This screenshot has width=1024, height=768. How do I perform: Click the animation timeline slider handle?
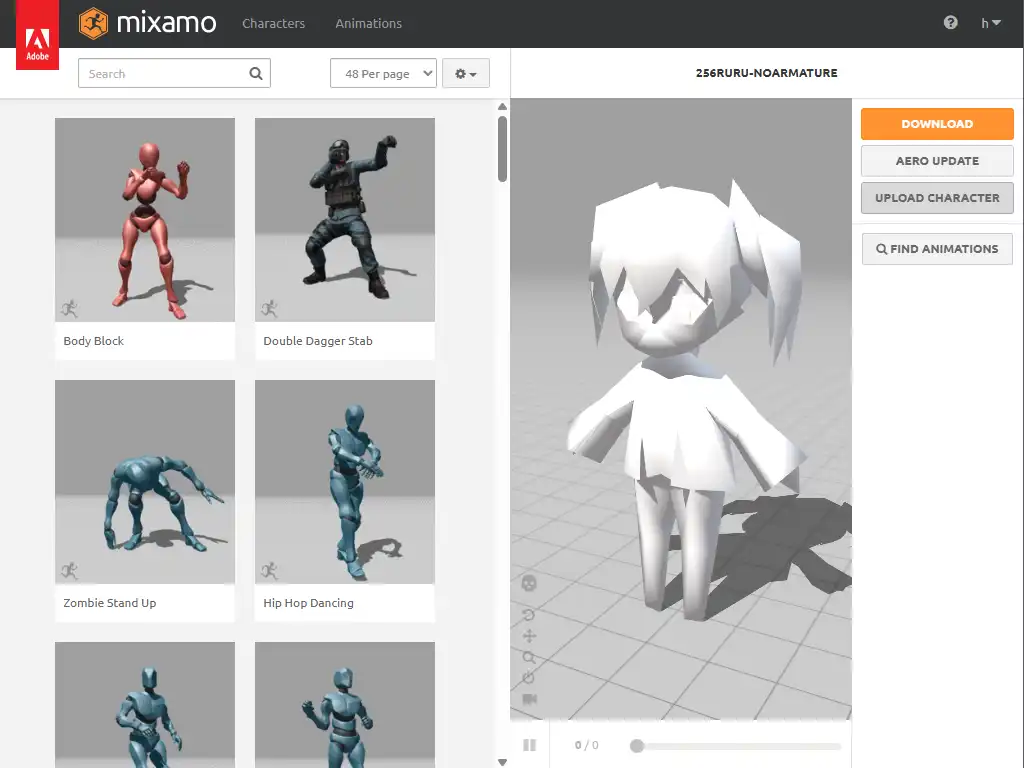click(636, 745)
